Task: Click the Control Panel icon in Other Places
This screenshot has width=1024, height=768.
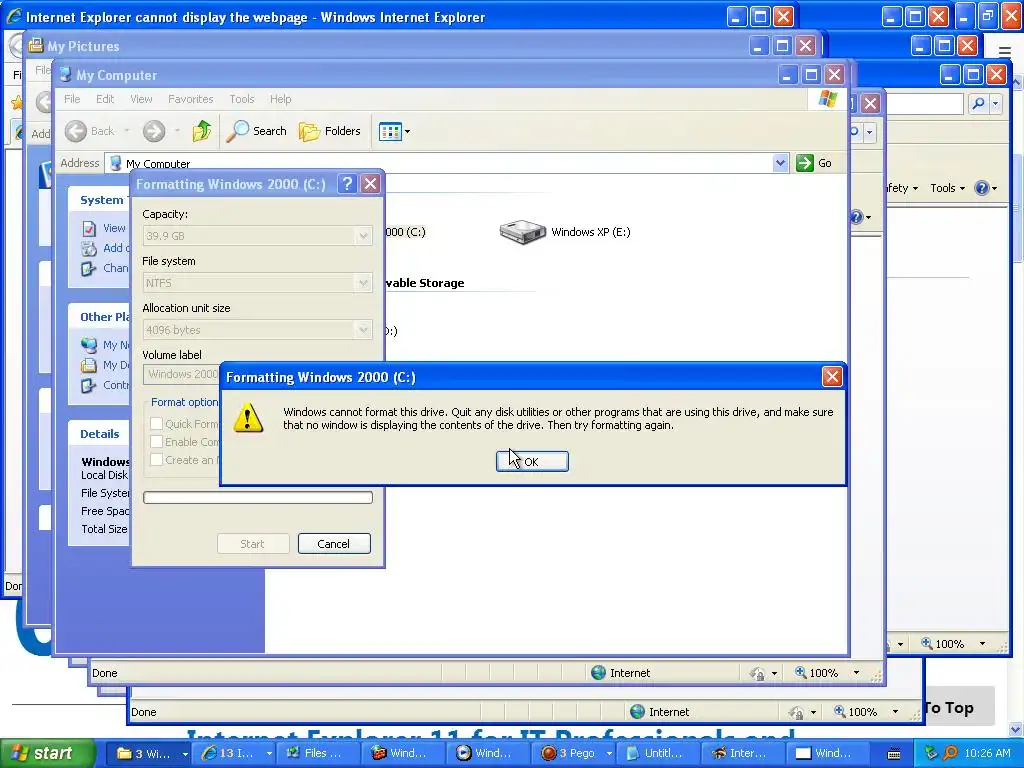Action: [89, 385]
